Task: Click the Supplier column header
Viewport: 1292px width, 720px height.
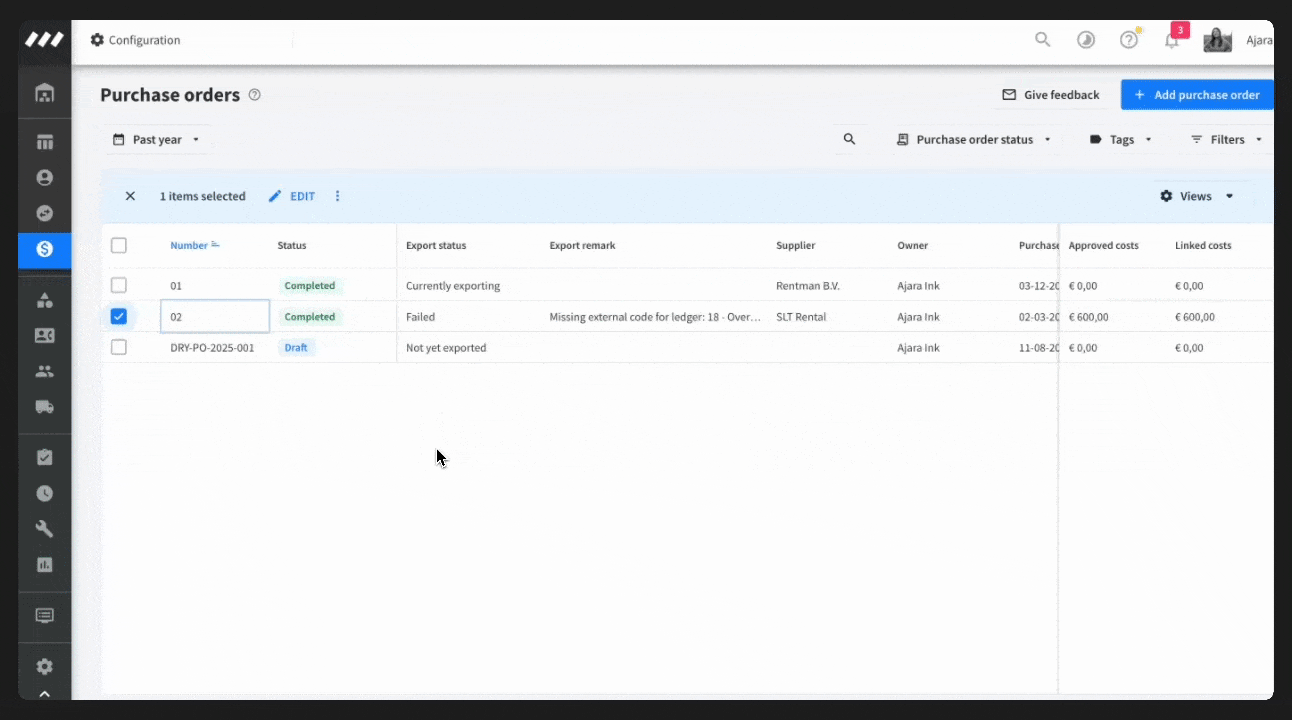Action: 796,245
